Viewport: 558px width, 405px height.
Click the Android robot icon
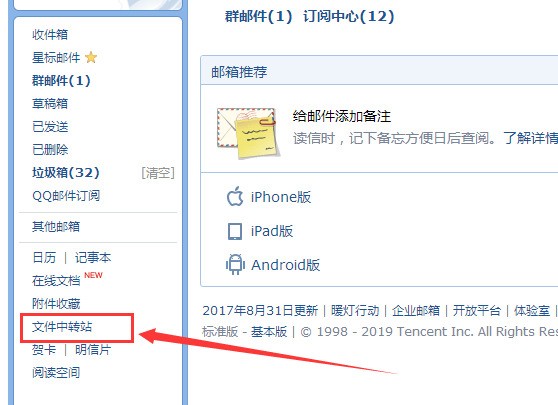click(235, 264)
